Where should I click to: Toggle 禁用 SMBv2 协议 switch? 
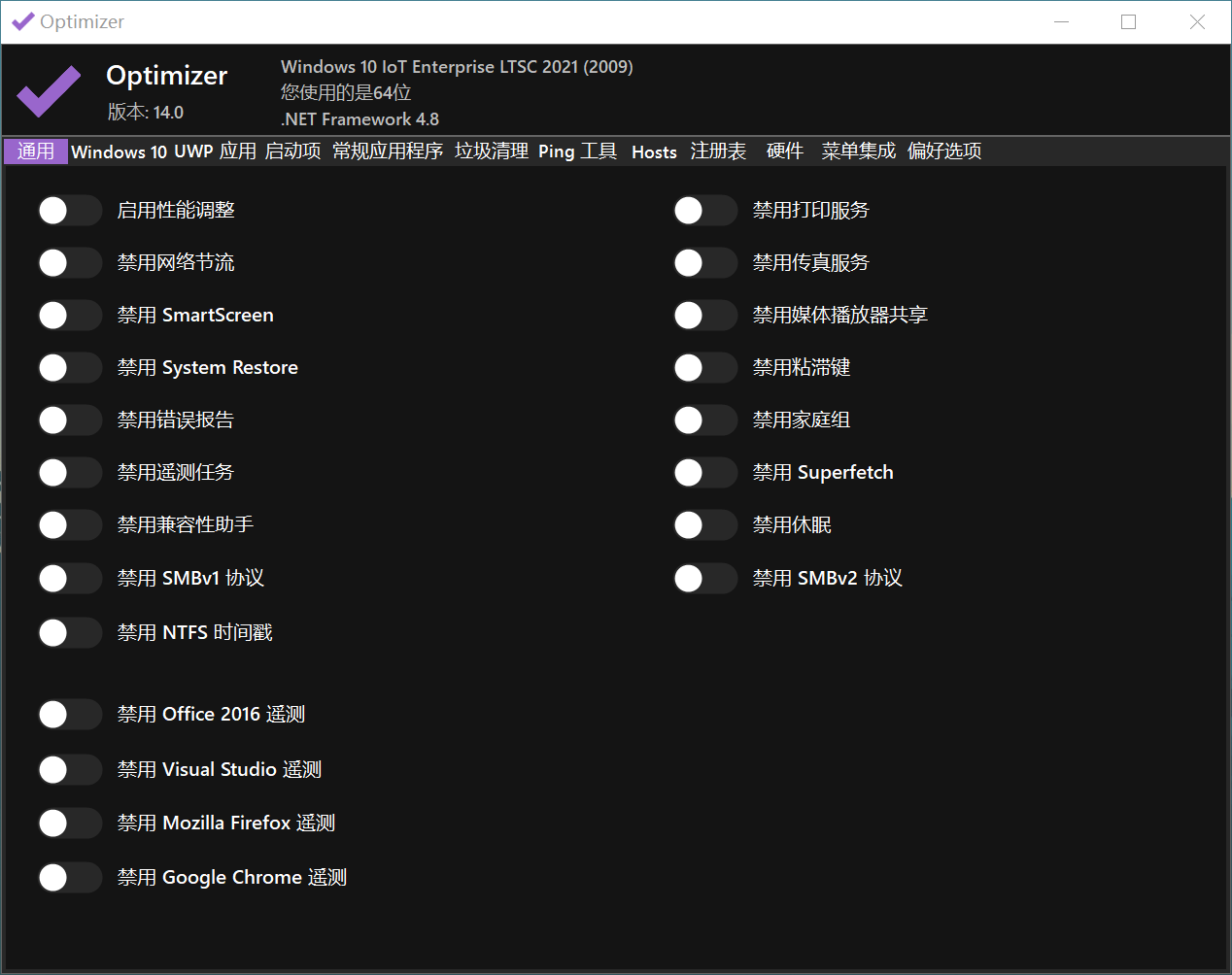[x=705, y=579]
